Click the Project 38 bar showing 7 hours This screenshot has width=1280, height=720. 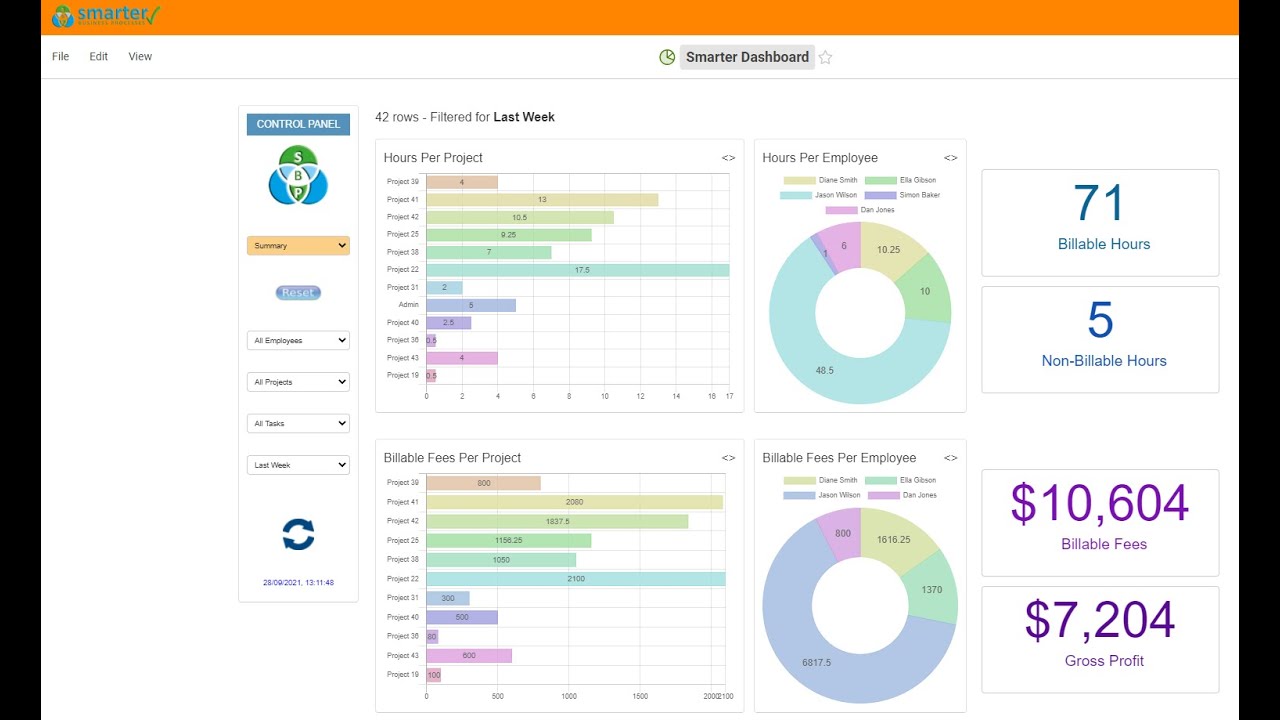(489, 252)
